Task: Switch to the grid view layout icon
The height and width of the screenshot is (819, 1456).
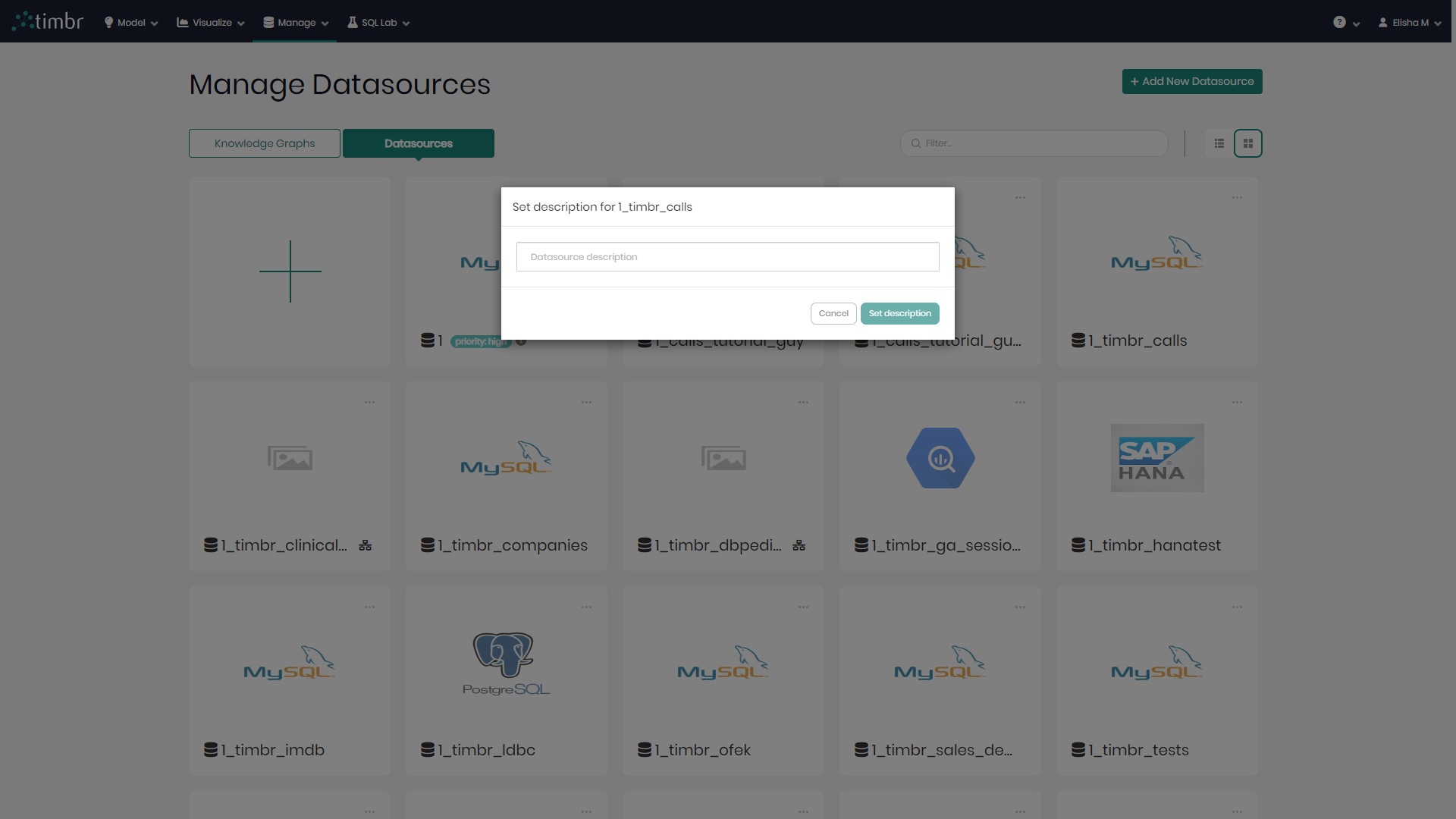Action: pos(1247,143)
